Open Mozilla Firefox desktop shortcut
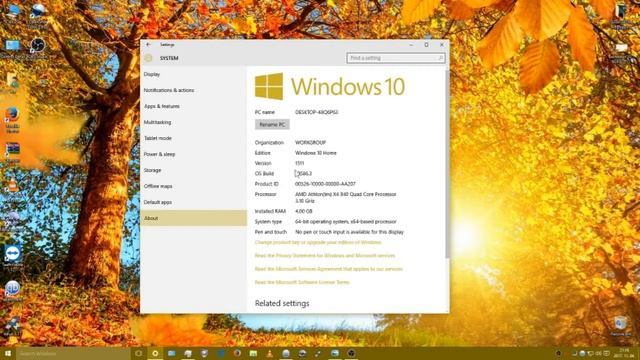Image resolution: width=640 pixels, height=360 pixels. coord(12,119)
